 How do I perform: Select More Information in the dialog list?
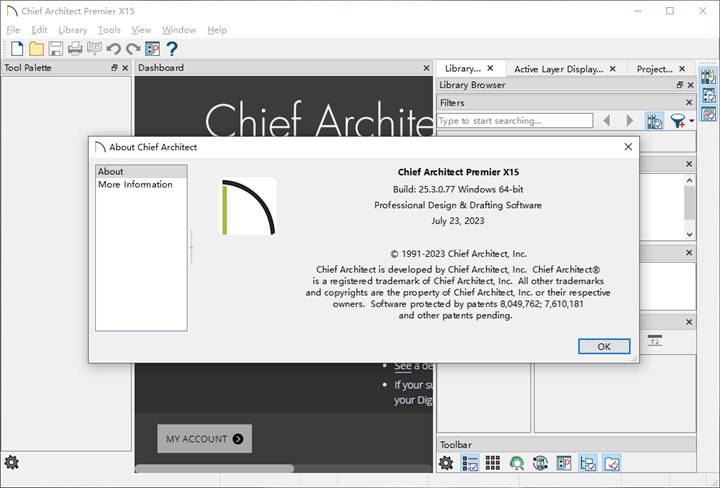pyautogui.click(x=141, y=184)
